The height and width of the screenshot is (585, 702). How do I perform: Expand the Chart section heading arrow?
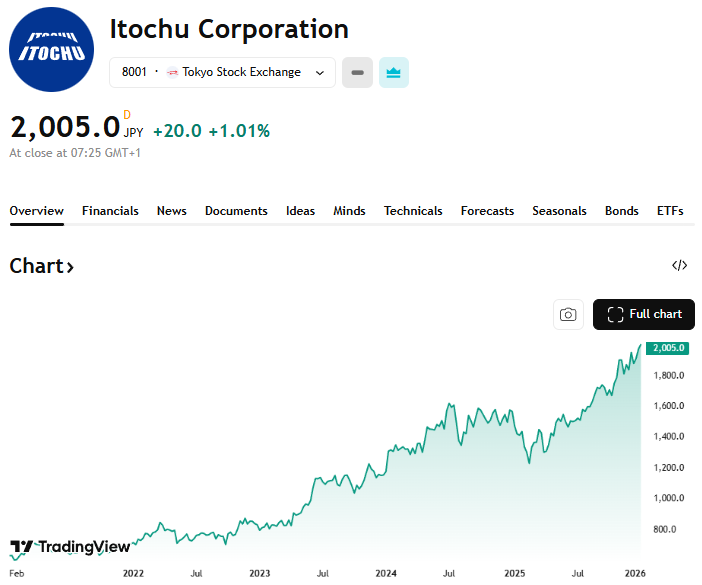tap(70, 266)
